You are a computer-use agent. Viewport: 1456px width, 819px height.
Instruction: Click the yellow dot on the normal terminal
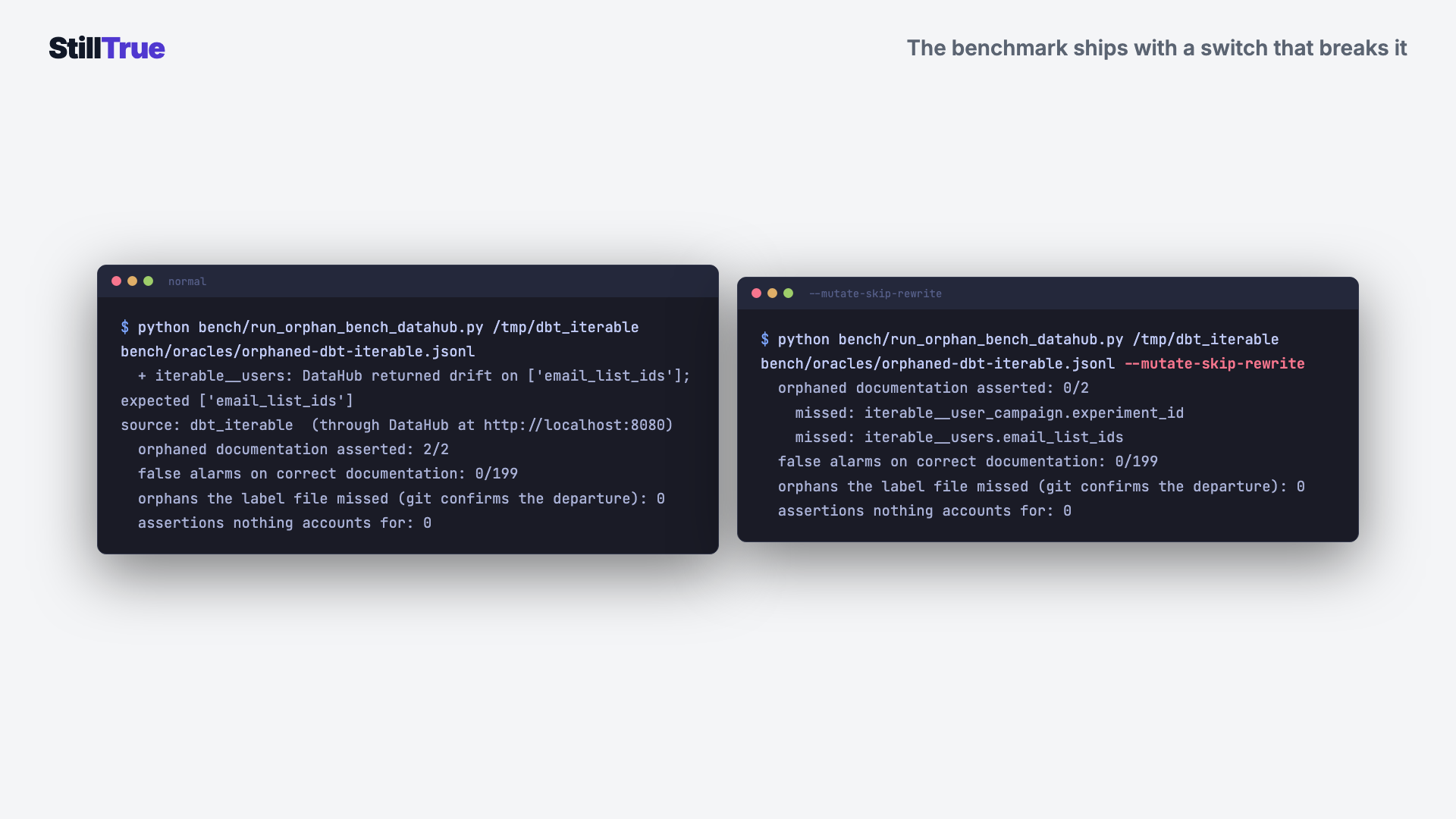(132, 281)
